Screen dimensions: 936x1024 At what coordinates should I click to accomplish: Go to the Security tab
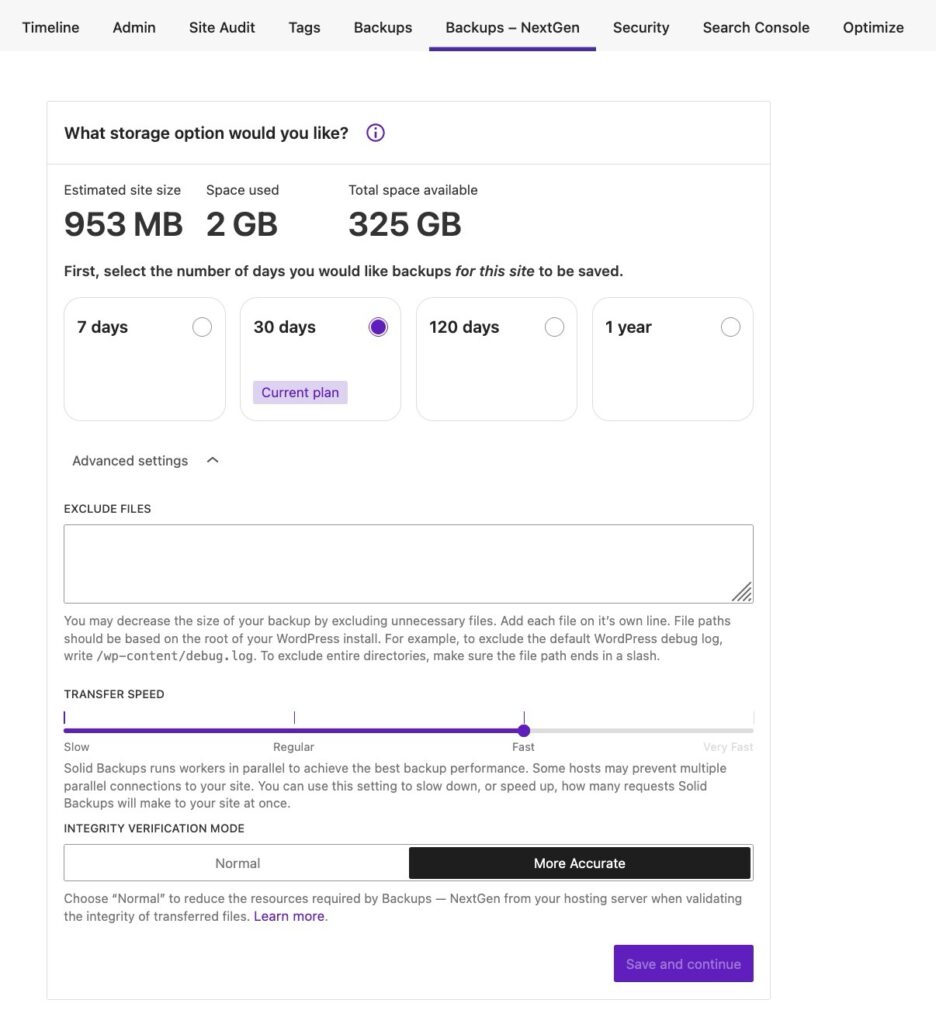pos(641,27)
